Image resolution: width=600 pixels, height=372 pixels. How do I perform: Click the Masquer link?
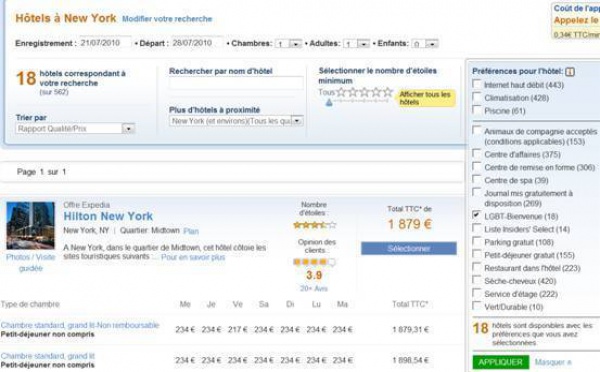(x=553, y=362)
